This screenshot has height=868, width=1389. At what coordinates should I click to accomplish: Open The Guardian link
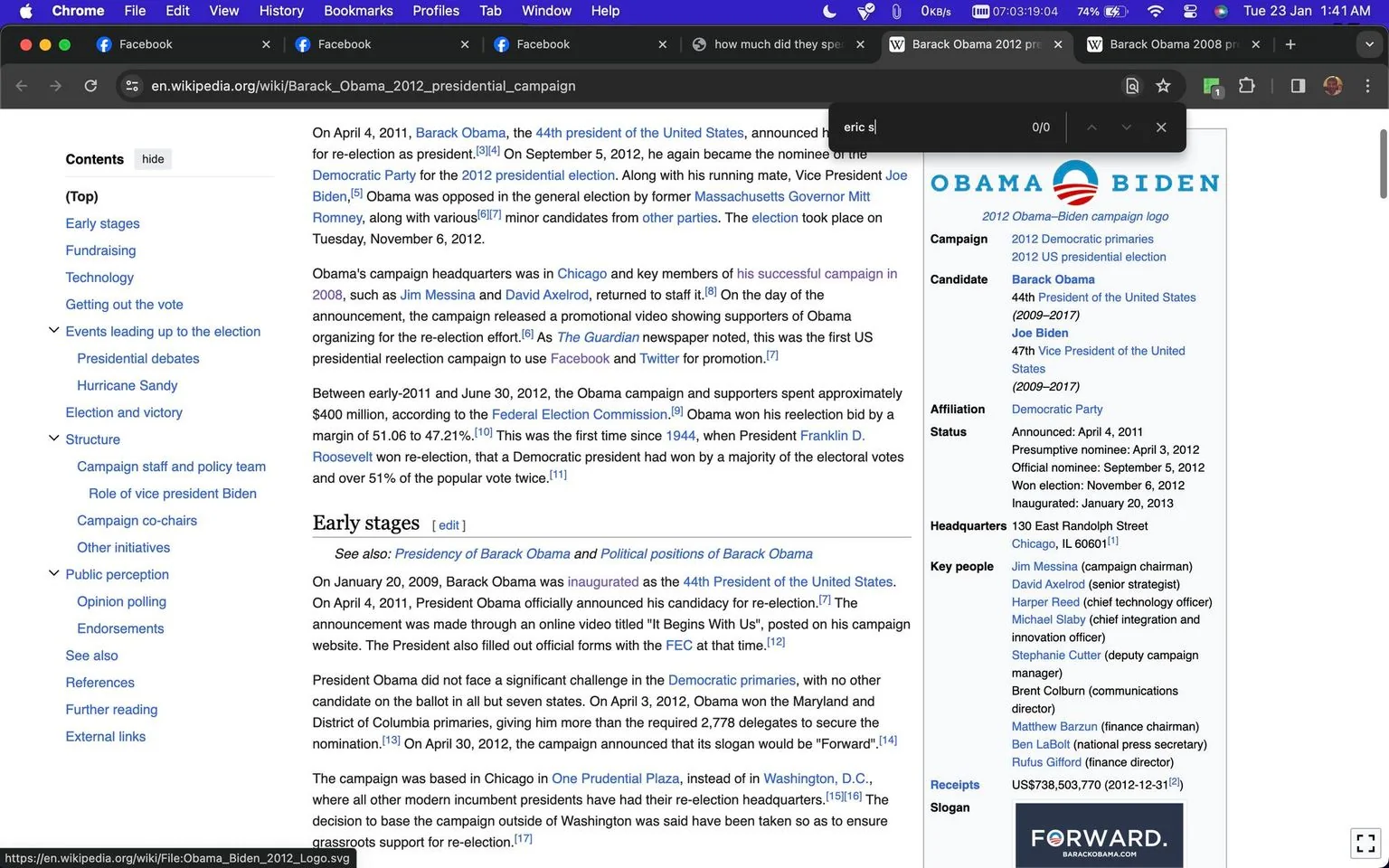click(x=598, y=337)
